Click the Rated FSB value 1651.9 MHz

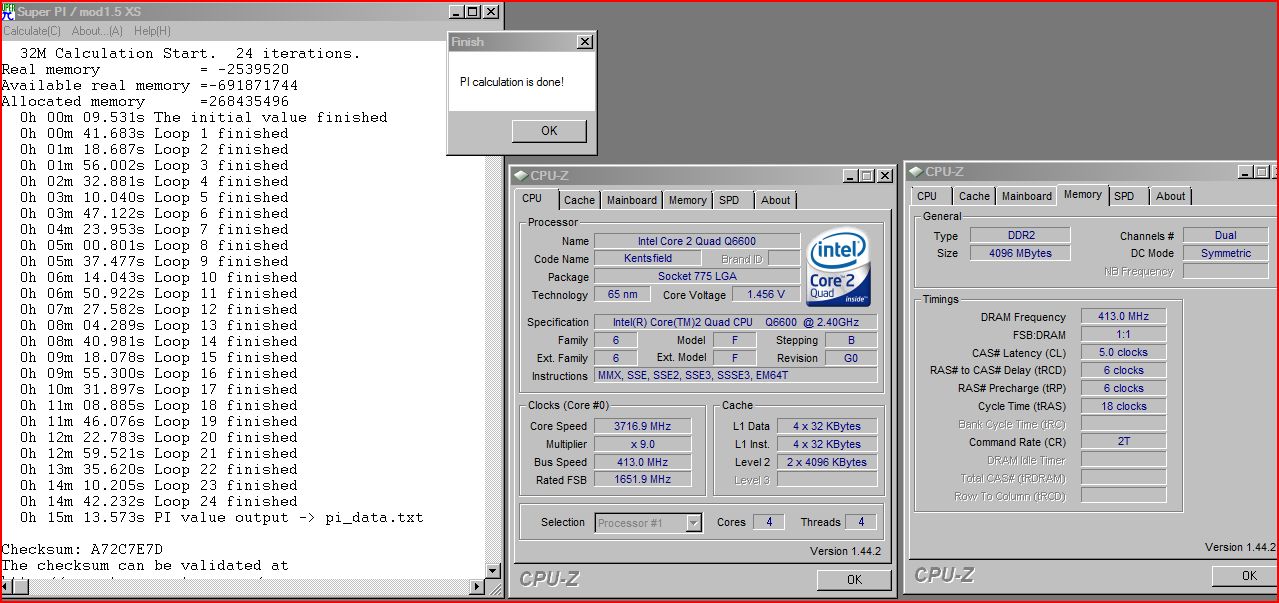pyautogui.click(x=643, y=480)
